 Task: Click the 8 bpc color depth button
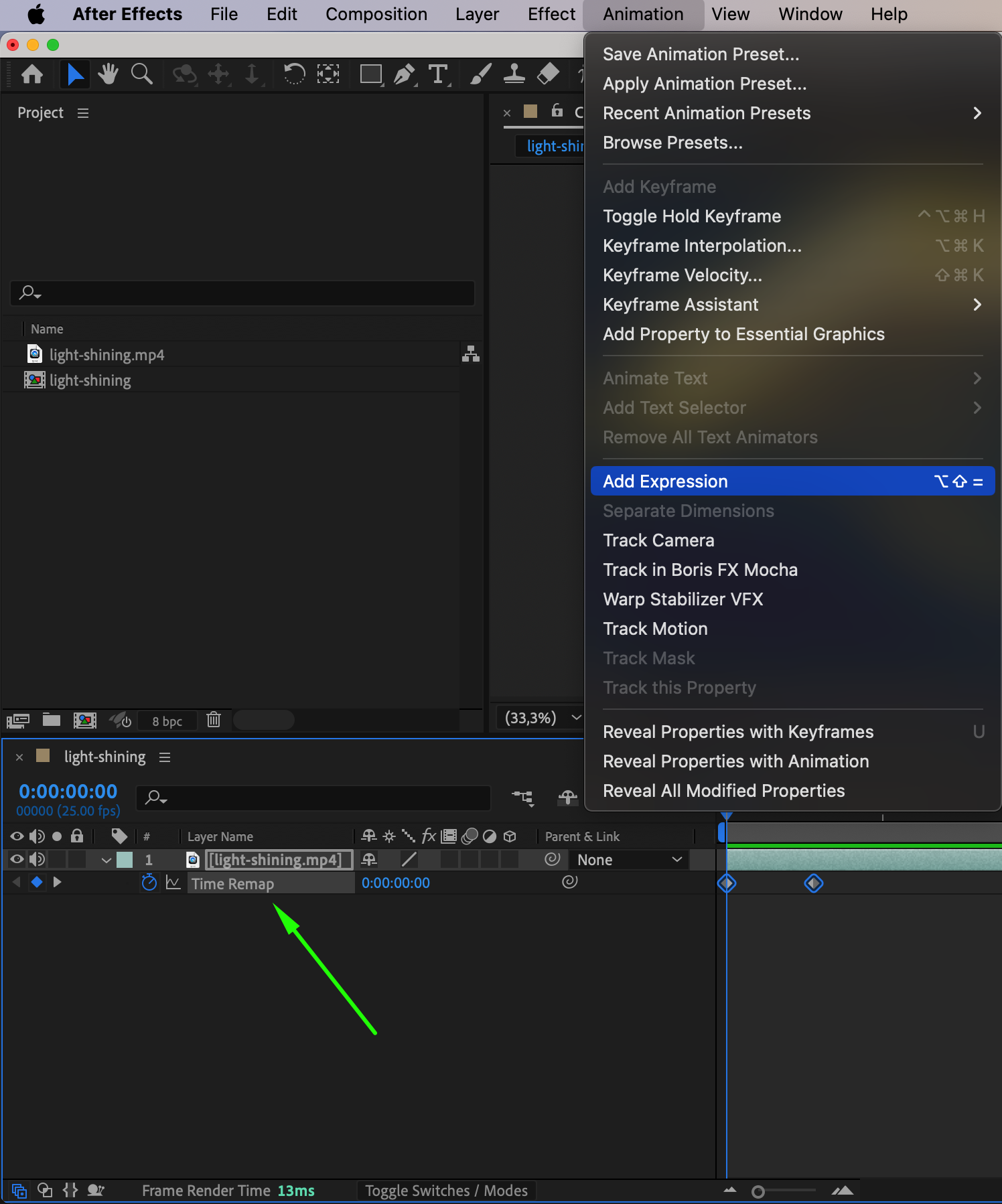pyautogui.click(x=167, y=721)
